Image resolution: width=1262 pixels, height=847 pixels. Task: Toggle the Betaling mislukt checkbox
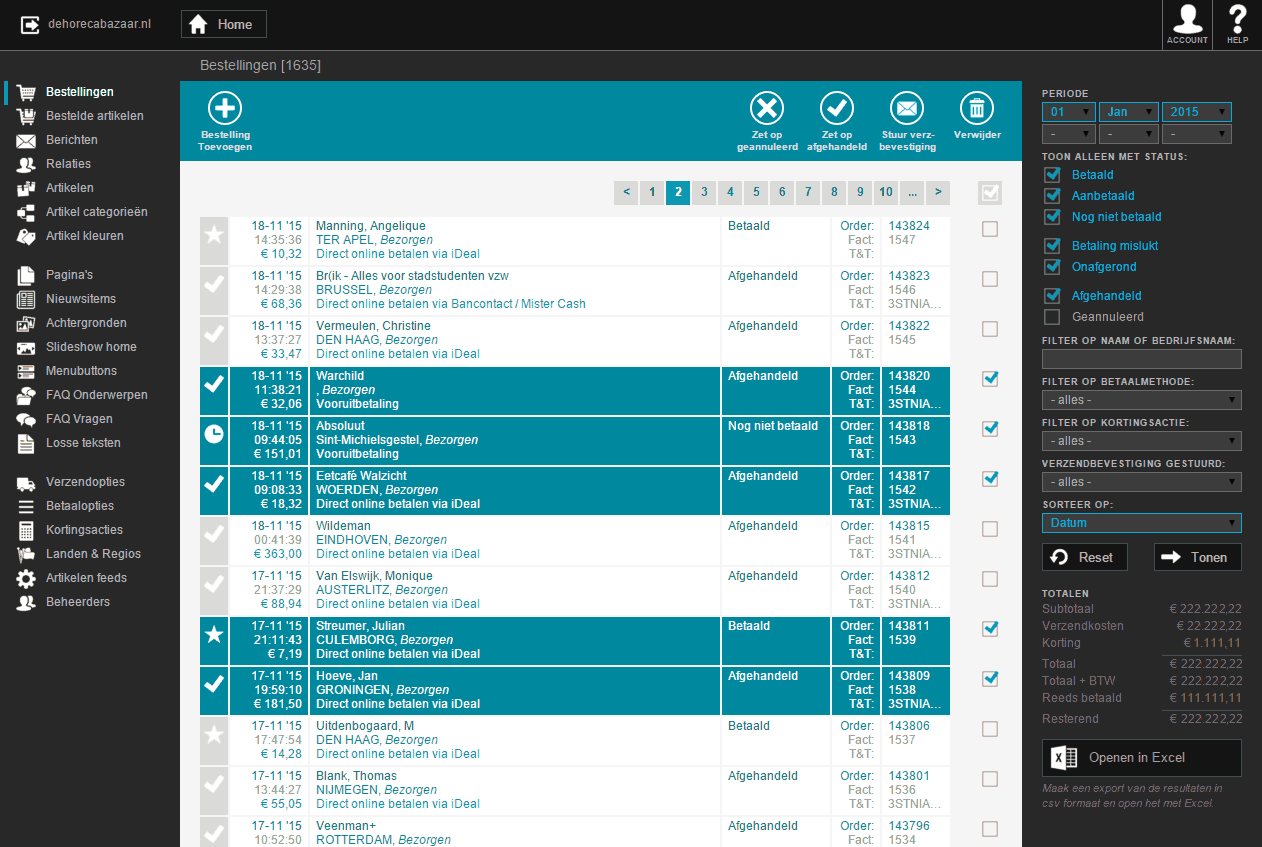1052,246
